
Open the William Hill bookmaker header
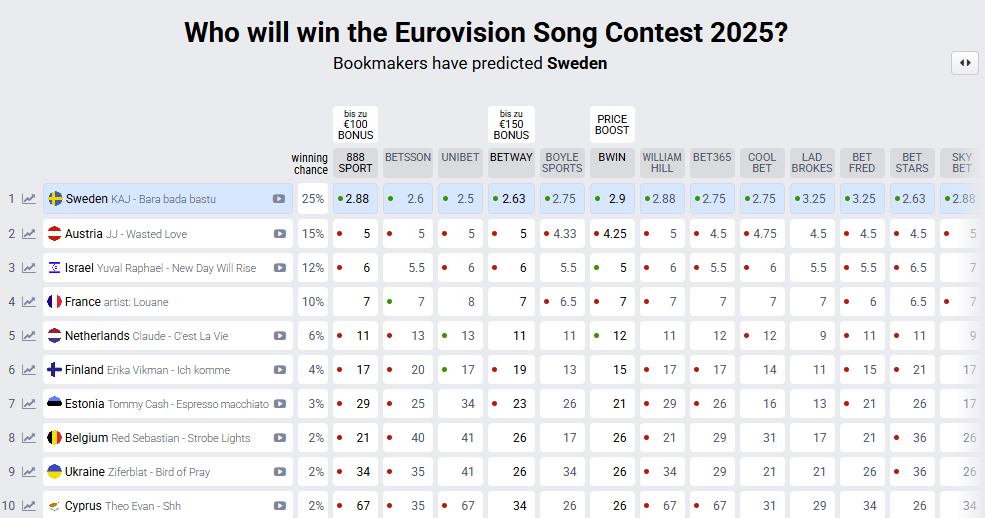(662, 163)
